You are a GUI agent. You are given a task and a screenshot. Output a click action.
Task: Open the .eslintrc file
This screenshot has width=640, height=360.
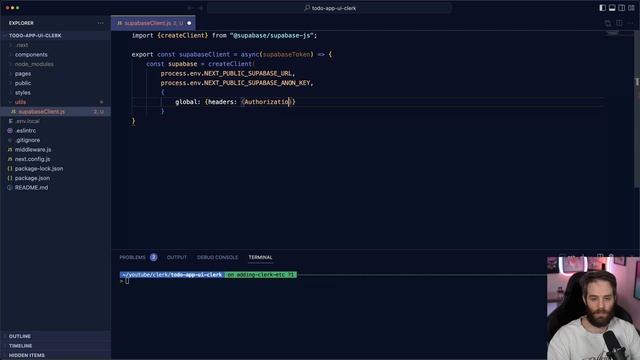click(25, 131)
